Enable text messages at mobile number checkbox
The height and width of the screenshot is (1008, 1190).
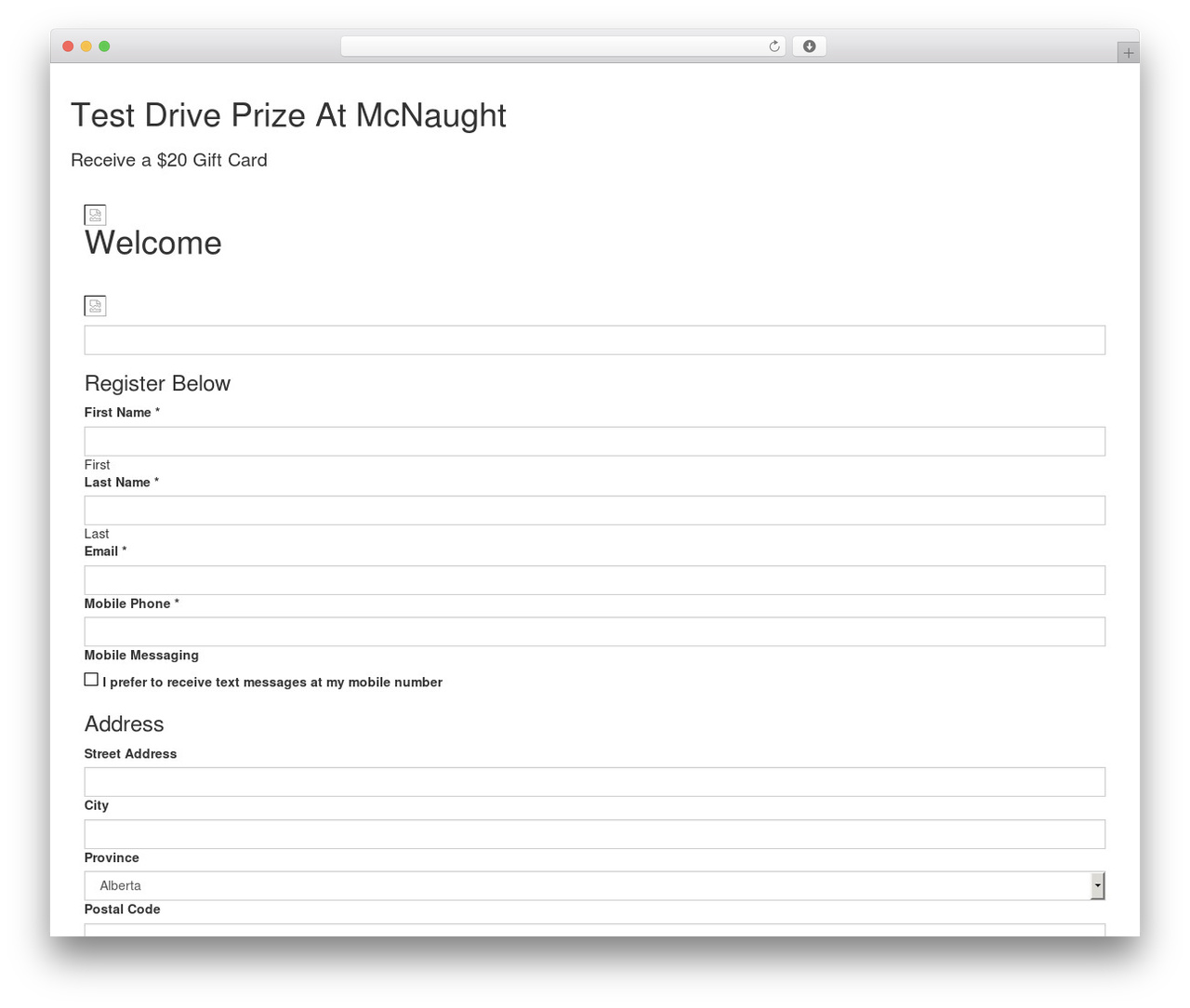tap(91, 680)
